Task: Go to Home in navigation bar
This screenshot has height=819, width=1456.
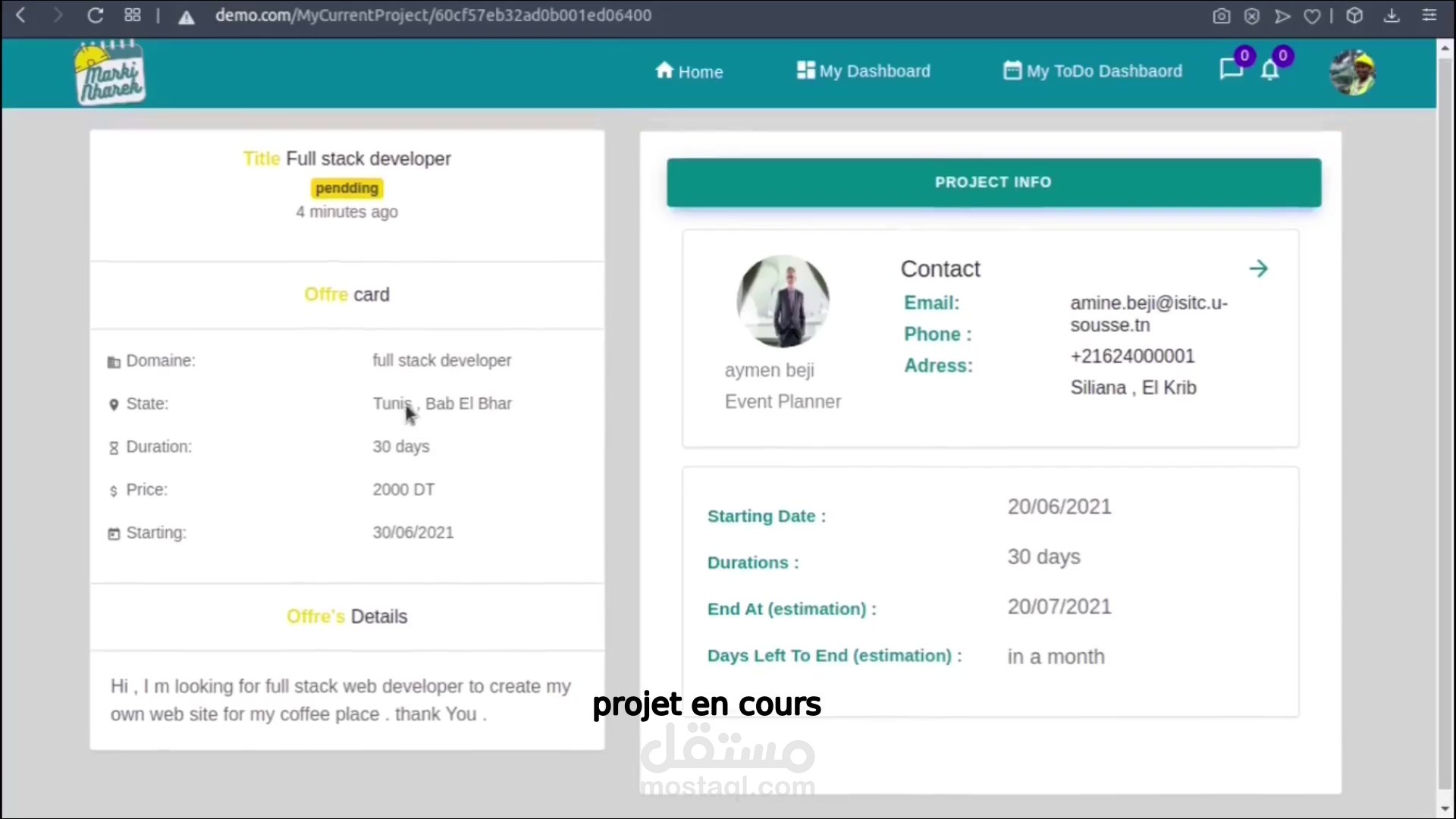Action: (x=689, y=71)
